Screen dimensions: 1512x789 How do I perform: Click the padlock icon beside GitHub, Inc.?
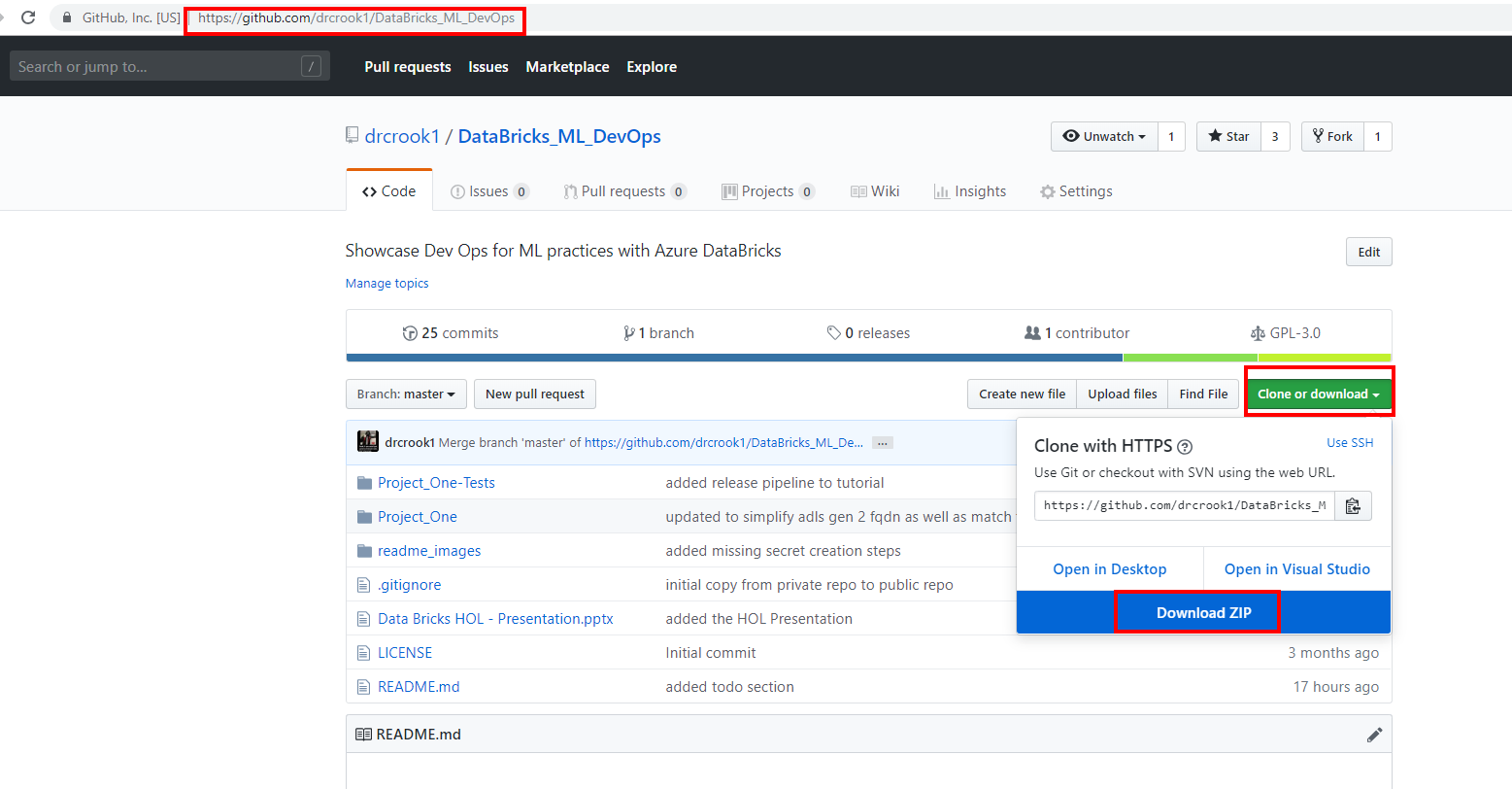67,17
